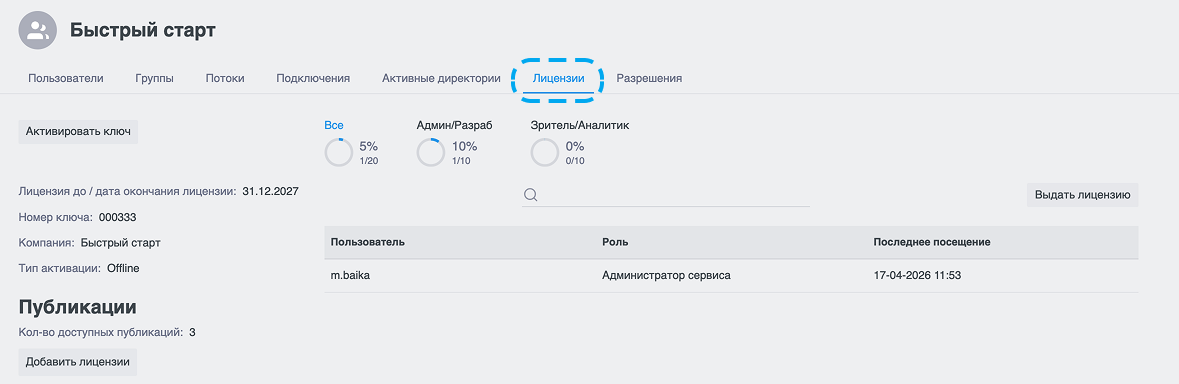Click the 1/20 license count text

click(368, 161)
